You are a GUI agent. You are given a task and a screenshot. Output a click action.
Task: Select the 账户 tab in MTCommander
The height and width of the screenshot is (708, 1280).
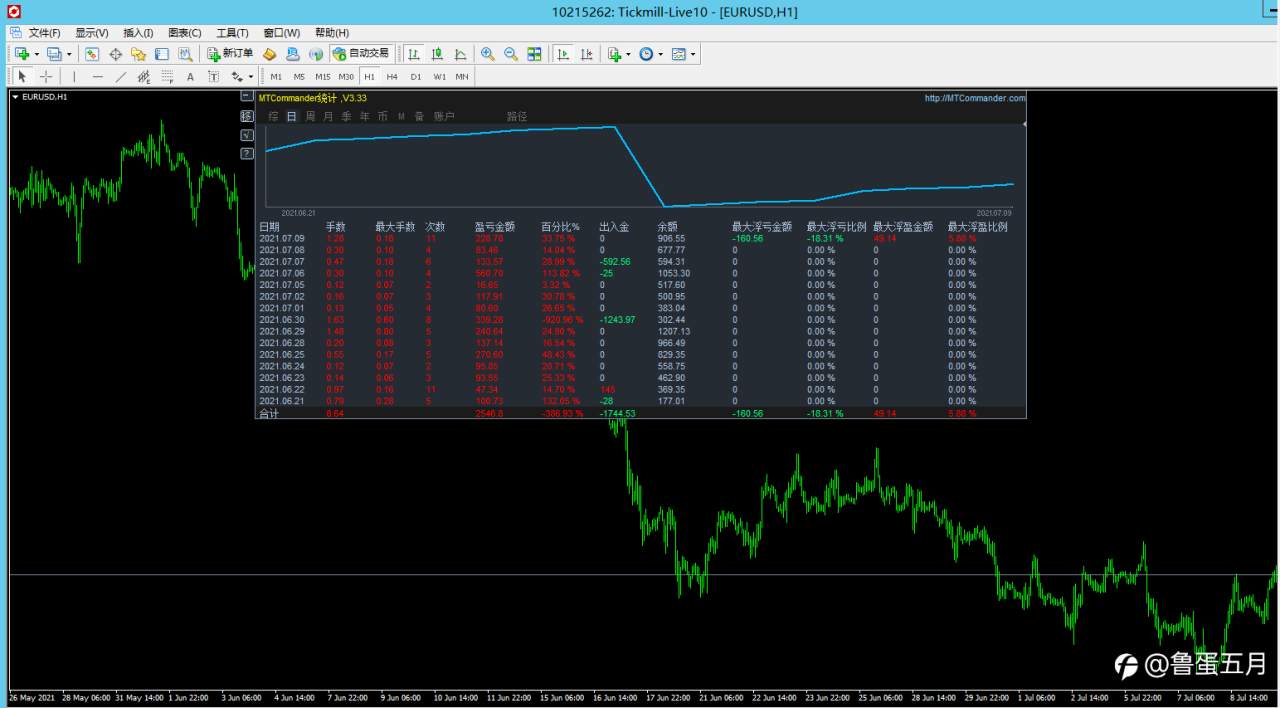coord(444,117)
